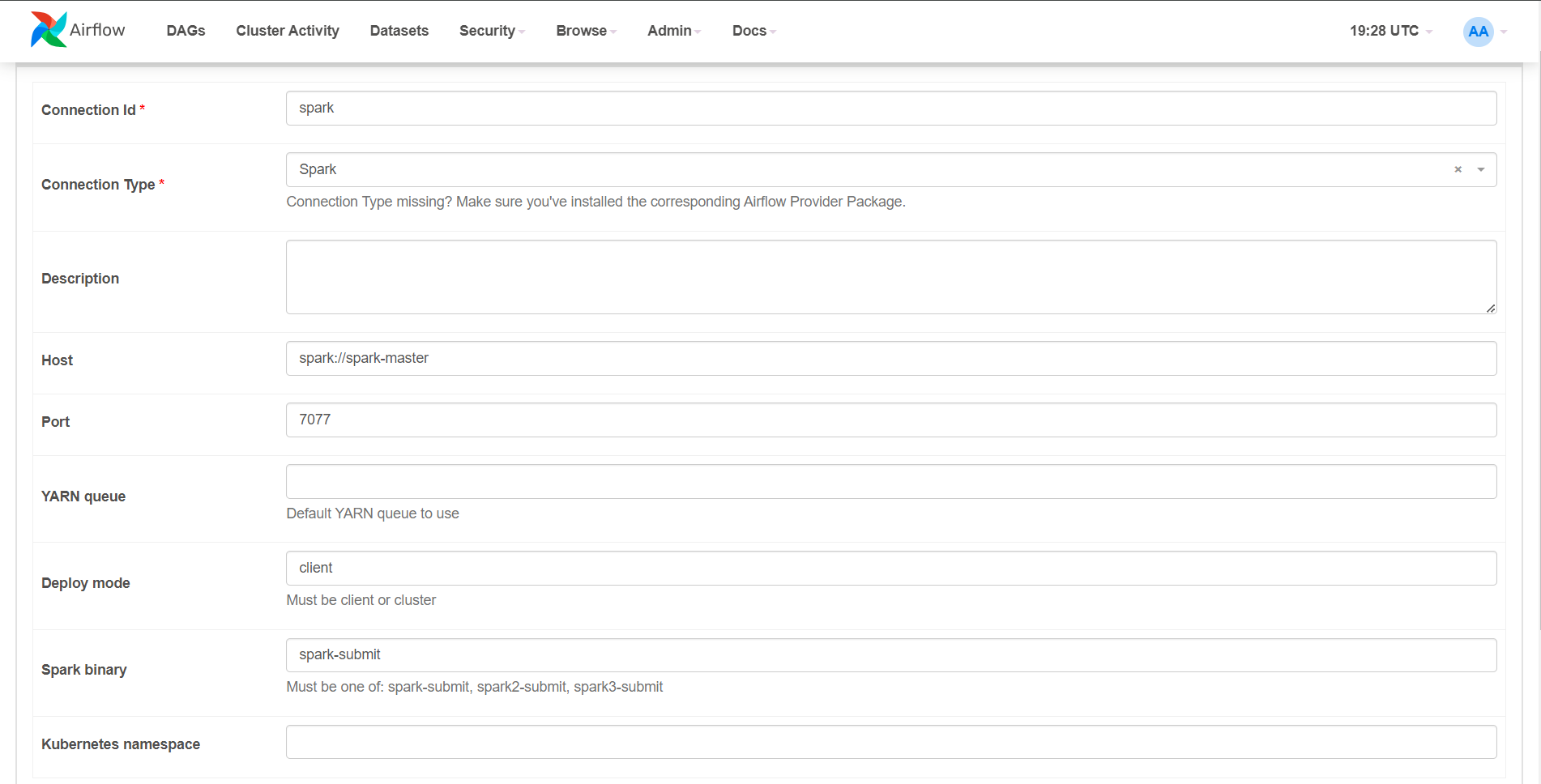Click the 'Deploy mode' label
This screenshot has width=1541, height=784.
coord(86,583)
